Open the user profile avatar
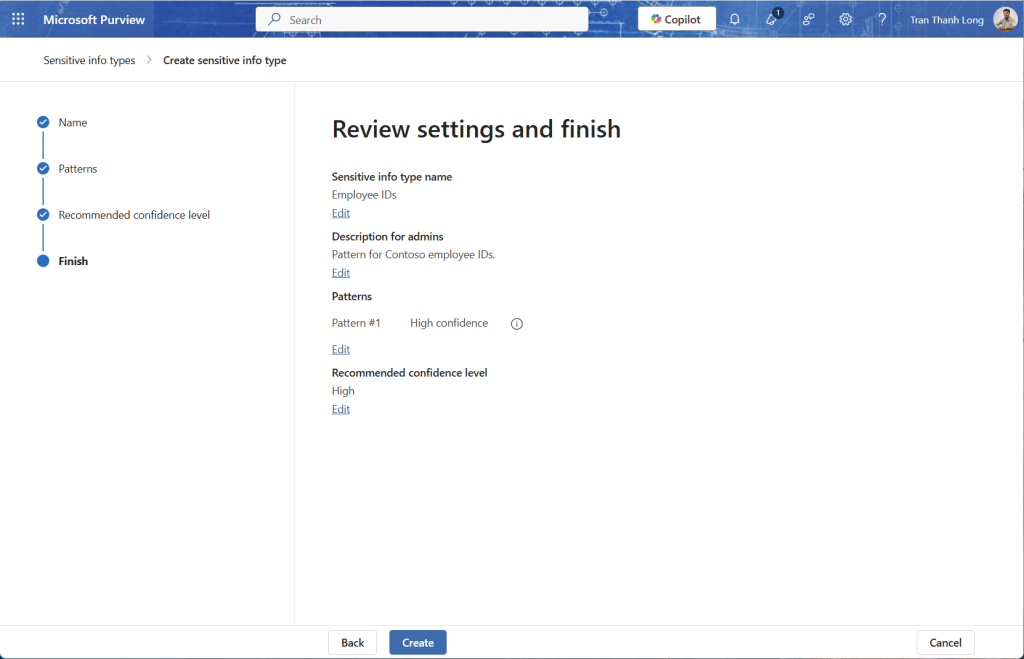Screen dimensions: 1024x659 pyautogui.click(x=1004, y=19)
